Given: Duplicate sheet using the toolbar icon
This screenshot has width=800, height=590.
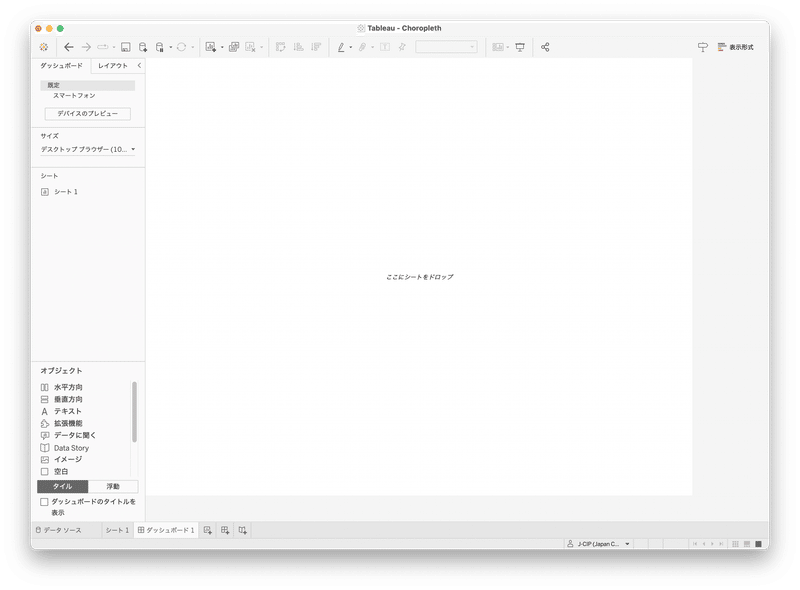Looking at the screenshot, I should (x=234, y=47).
